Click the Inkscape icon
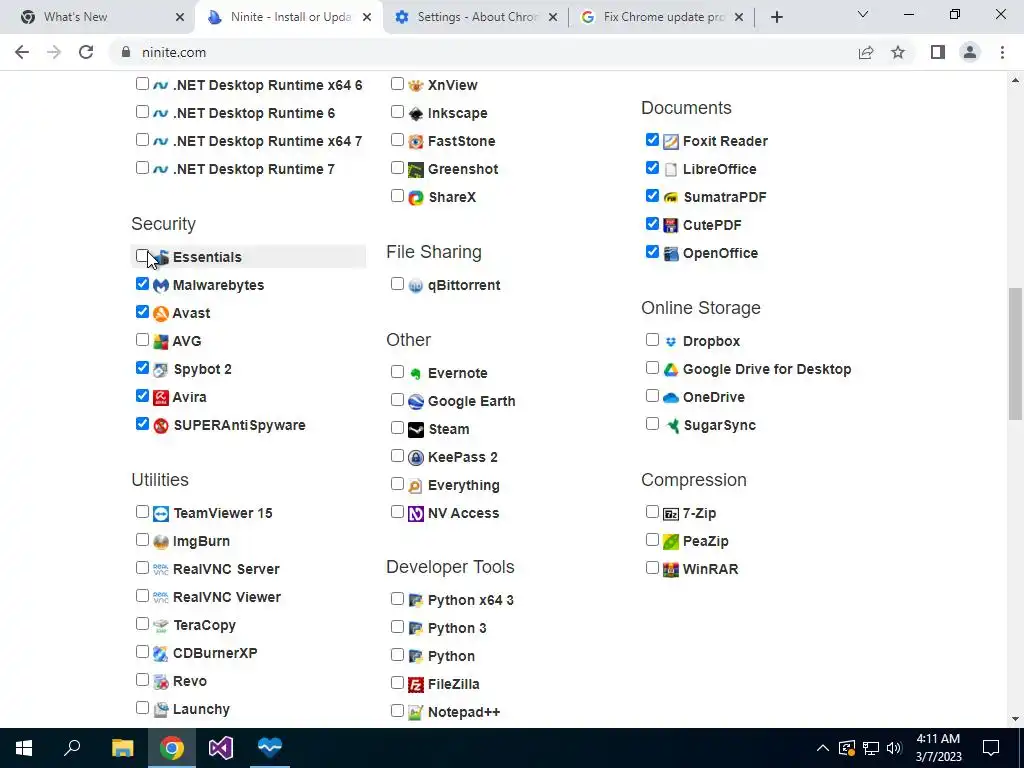The width and height of the screenshot is (1024, 768). tap(416, 114)
